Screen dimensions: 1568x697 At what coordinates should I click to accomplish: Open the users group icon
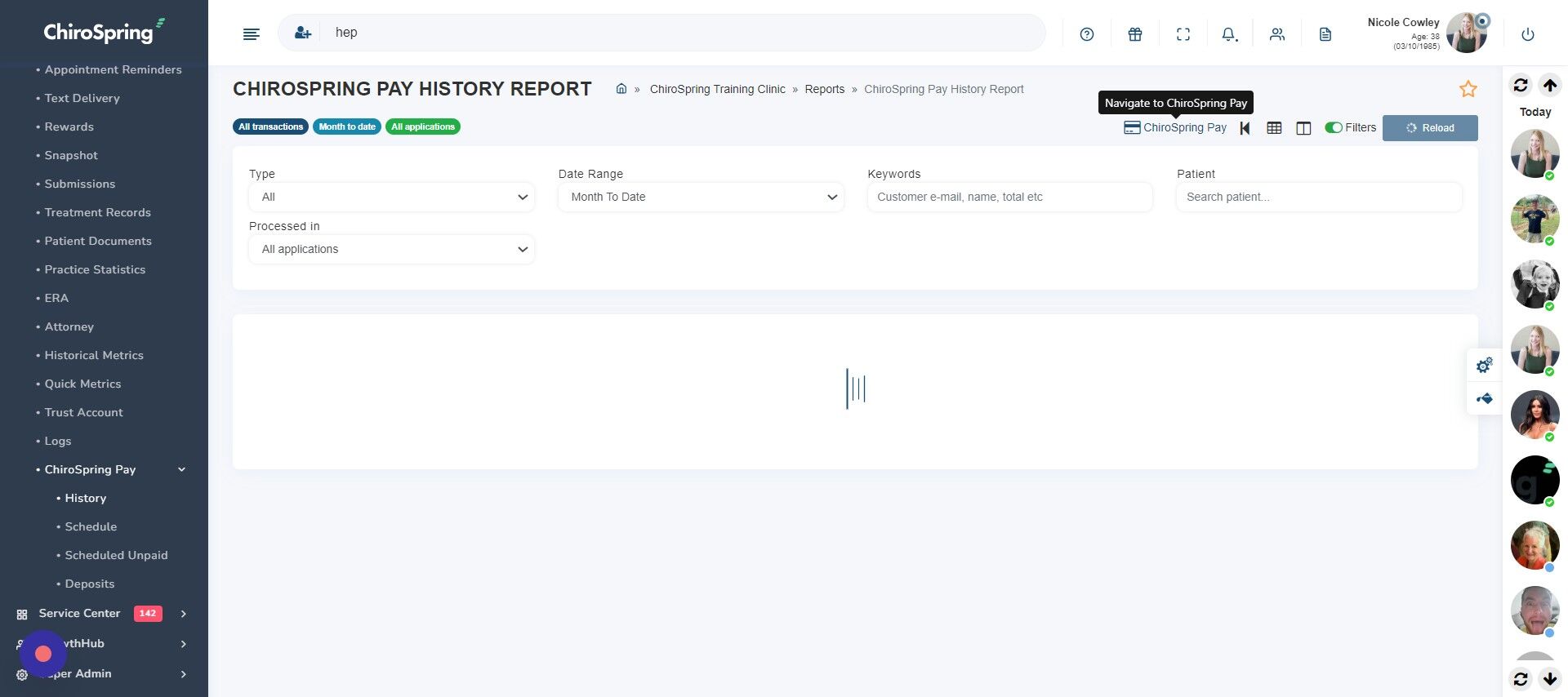tap(1277, 34)
